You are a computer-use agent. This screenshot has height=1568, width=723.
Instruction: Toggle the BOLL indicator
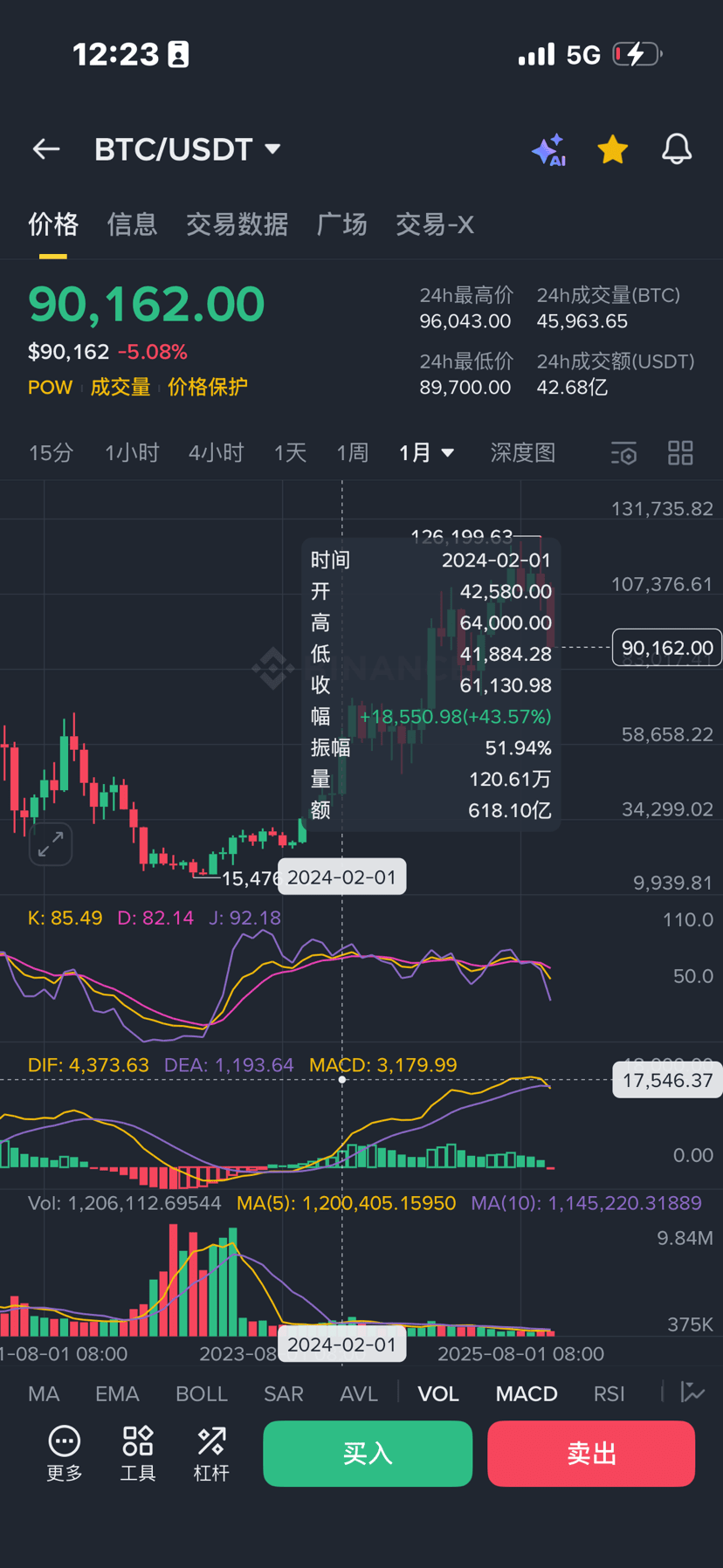[202, 1393]
